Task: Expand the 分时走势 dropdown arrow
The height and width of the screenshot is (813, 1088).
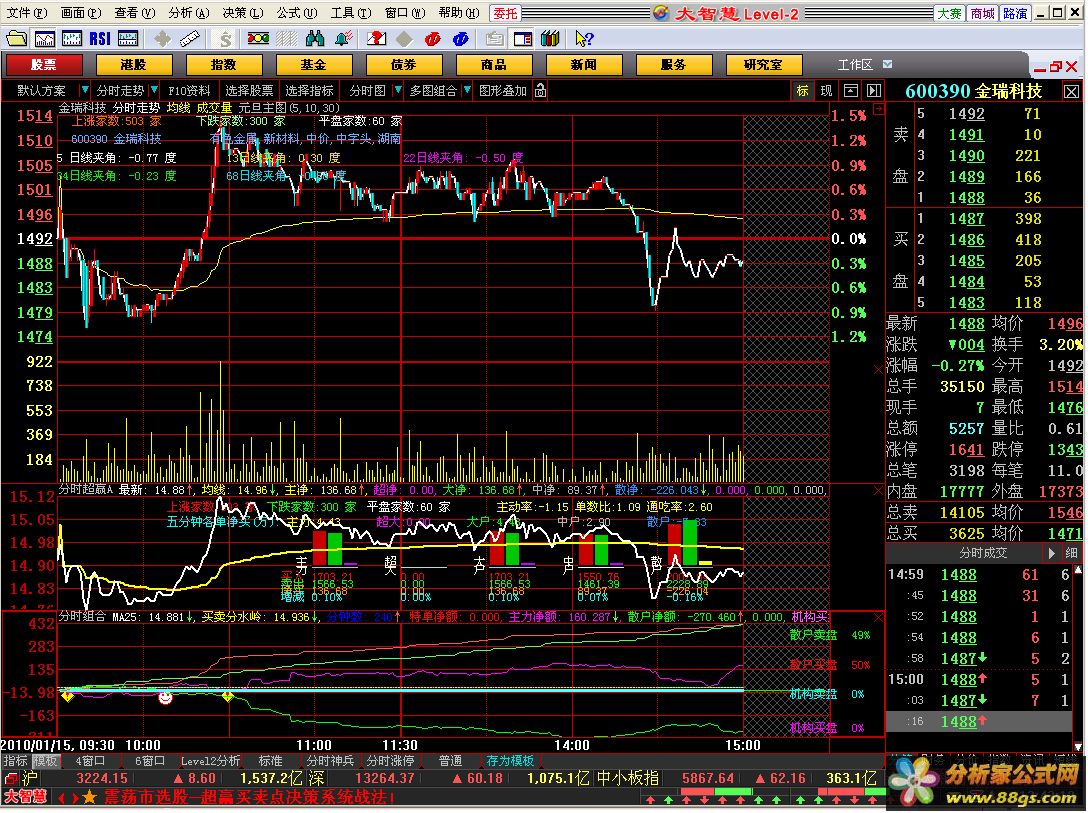Action: tap(153, 90)
